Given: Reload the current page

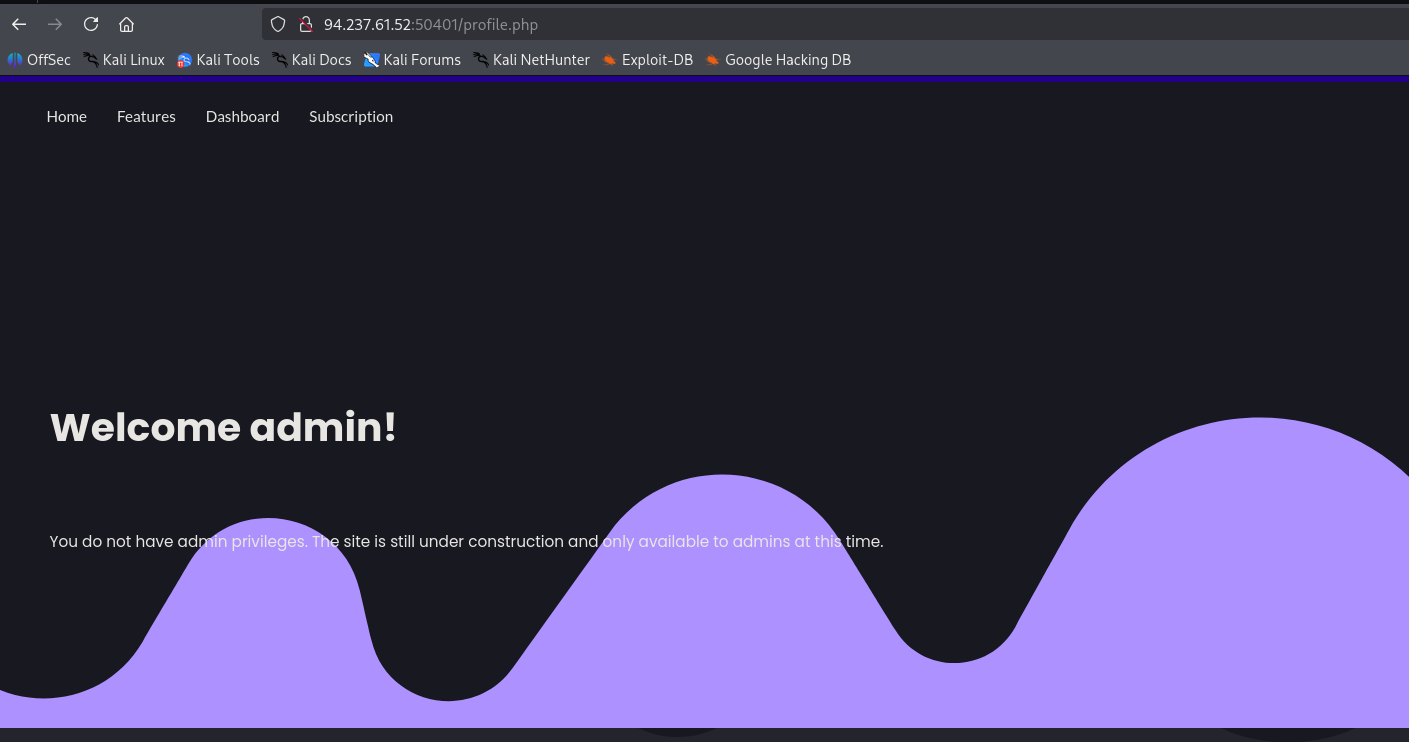Looking at the screenshot, I should 91,24.
